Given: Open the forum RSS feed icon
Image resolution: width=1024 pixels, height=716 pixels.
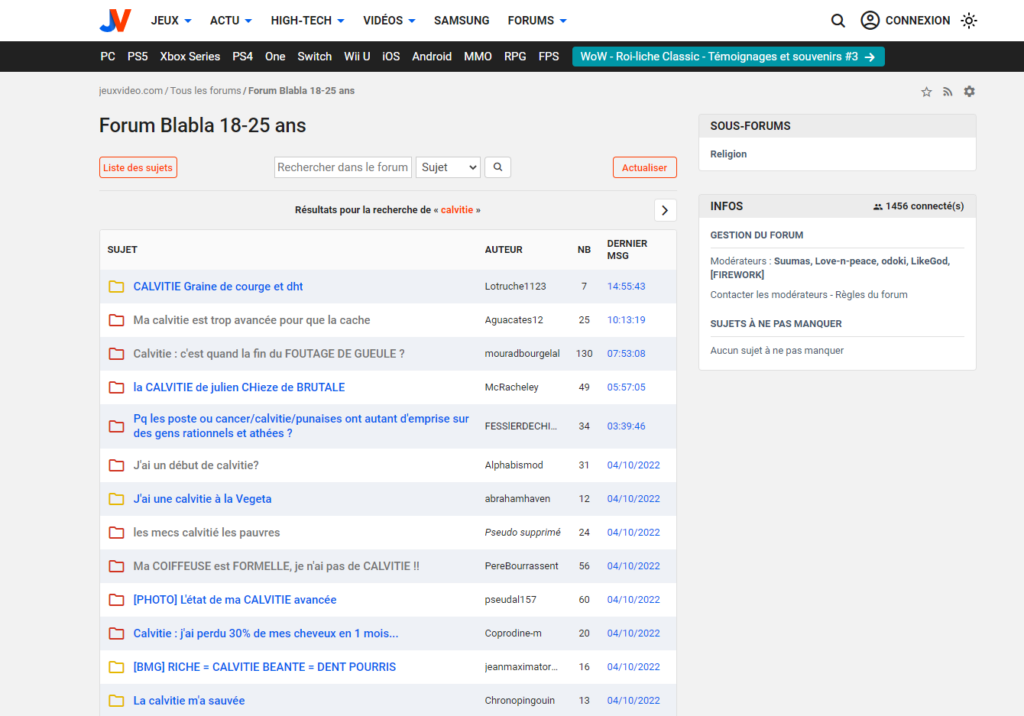Looking at the screenshot, I should (948, 92).
